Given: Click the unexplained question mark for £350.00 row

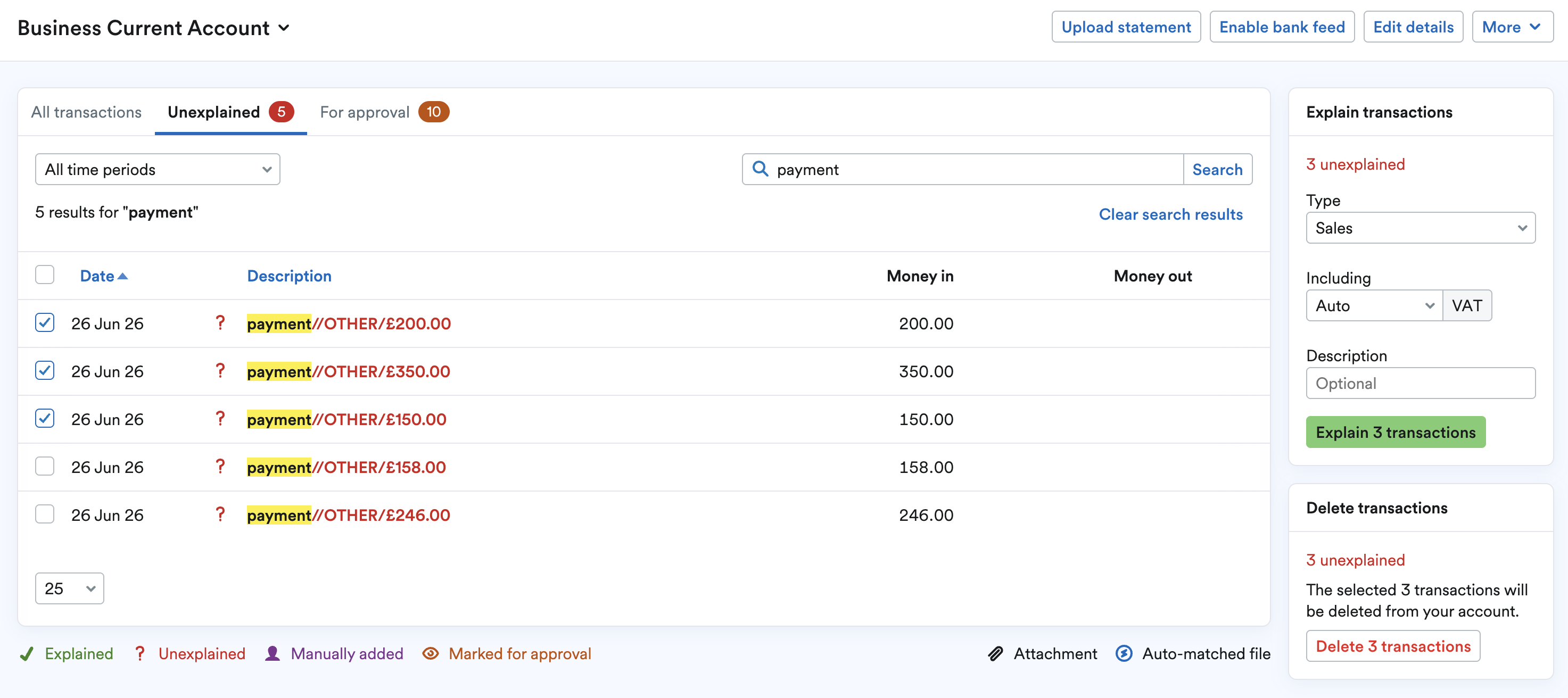Looking at the screenshot, I should click(x=220, y=371).
